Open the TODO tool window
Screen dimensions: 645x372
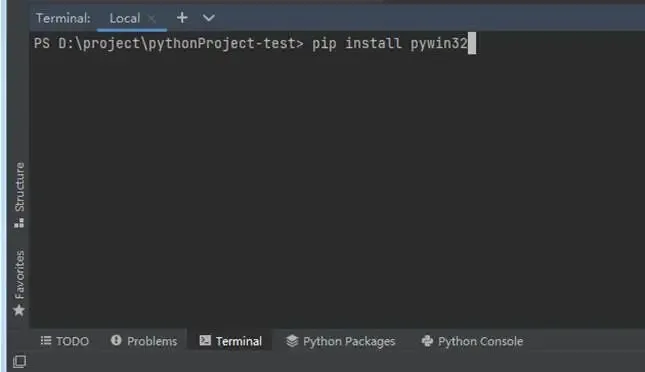click(x=65, y=341)
